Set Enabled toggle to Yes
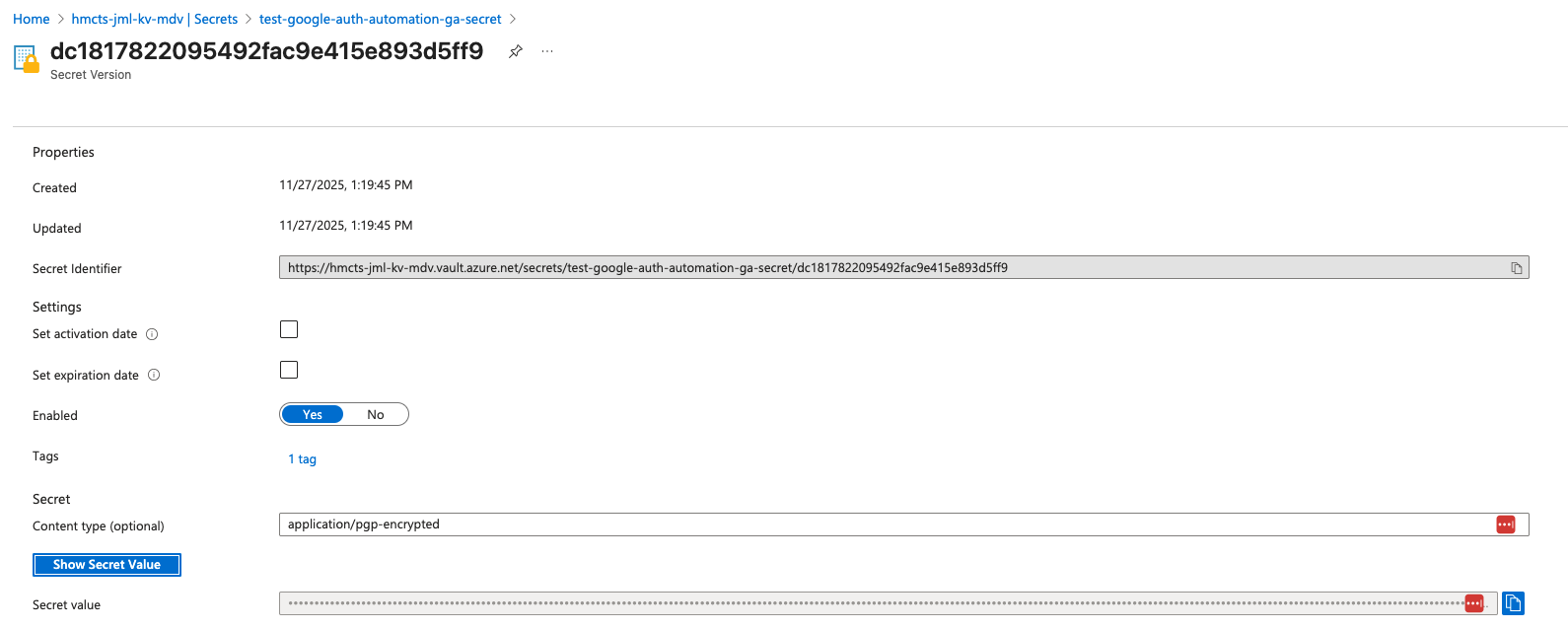 click(x=313, y=415)
